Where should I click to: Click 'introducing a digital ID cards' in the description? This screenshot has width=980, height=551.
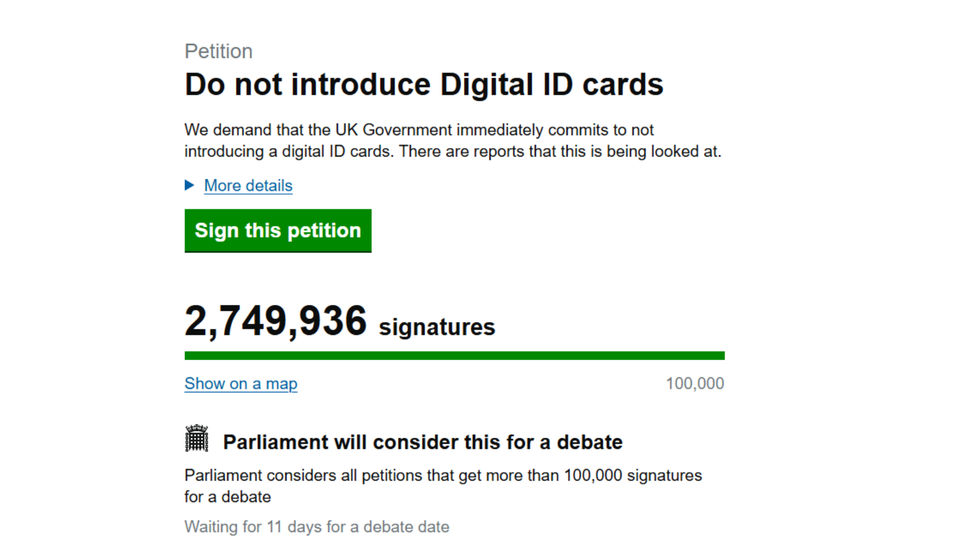coord(292,152)
